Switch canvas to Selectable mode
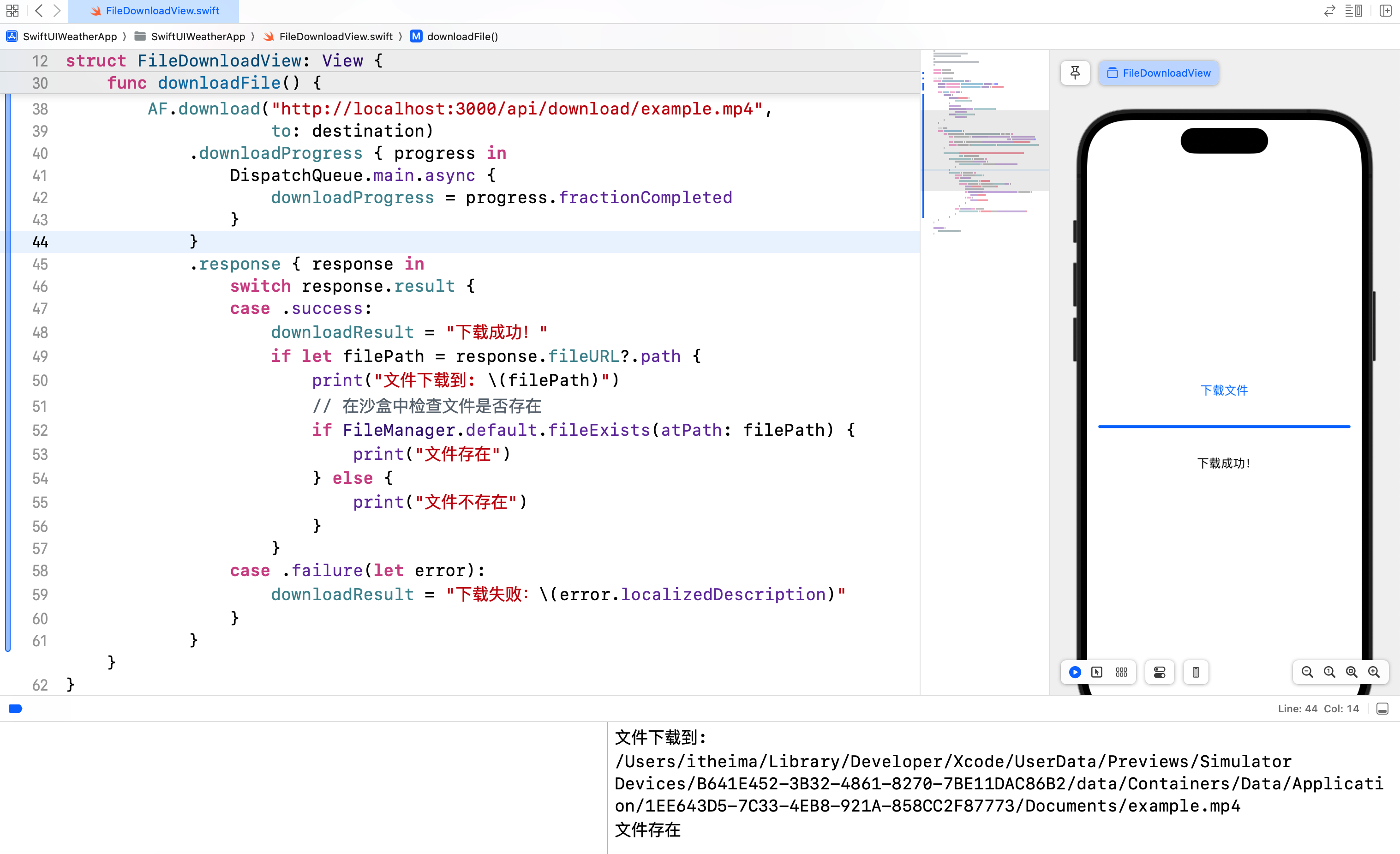This screenshot has height=854, width=1400. [1097, 672]
